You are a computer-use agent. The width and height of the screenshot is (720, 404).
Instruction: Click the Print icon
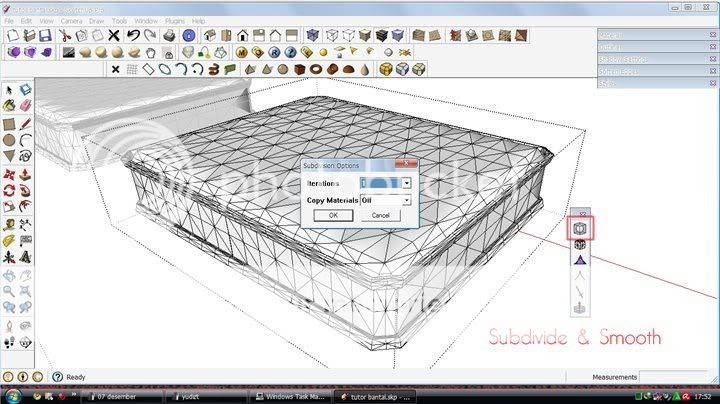point(169,35)
